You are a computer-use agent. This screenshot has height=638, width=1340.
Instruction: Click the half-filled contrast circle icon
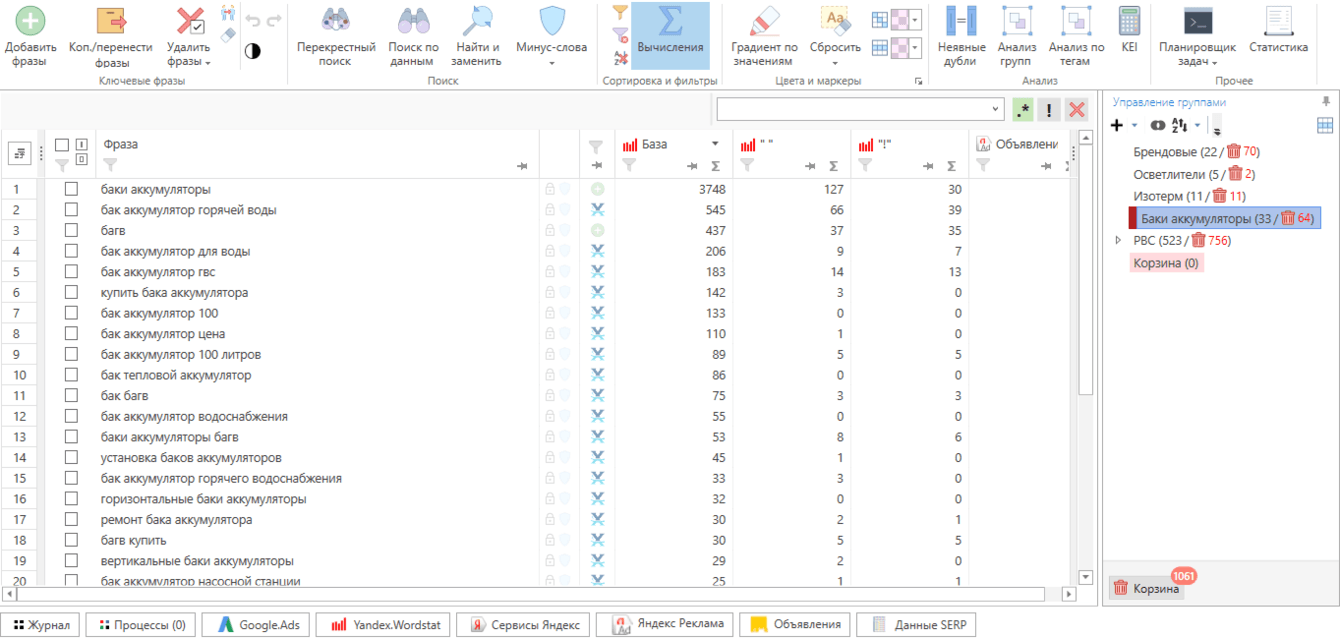click(252, 51)
